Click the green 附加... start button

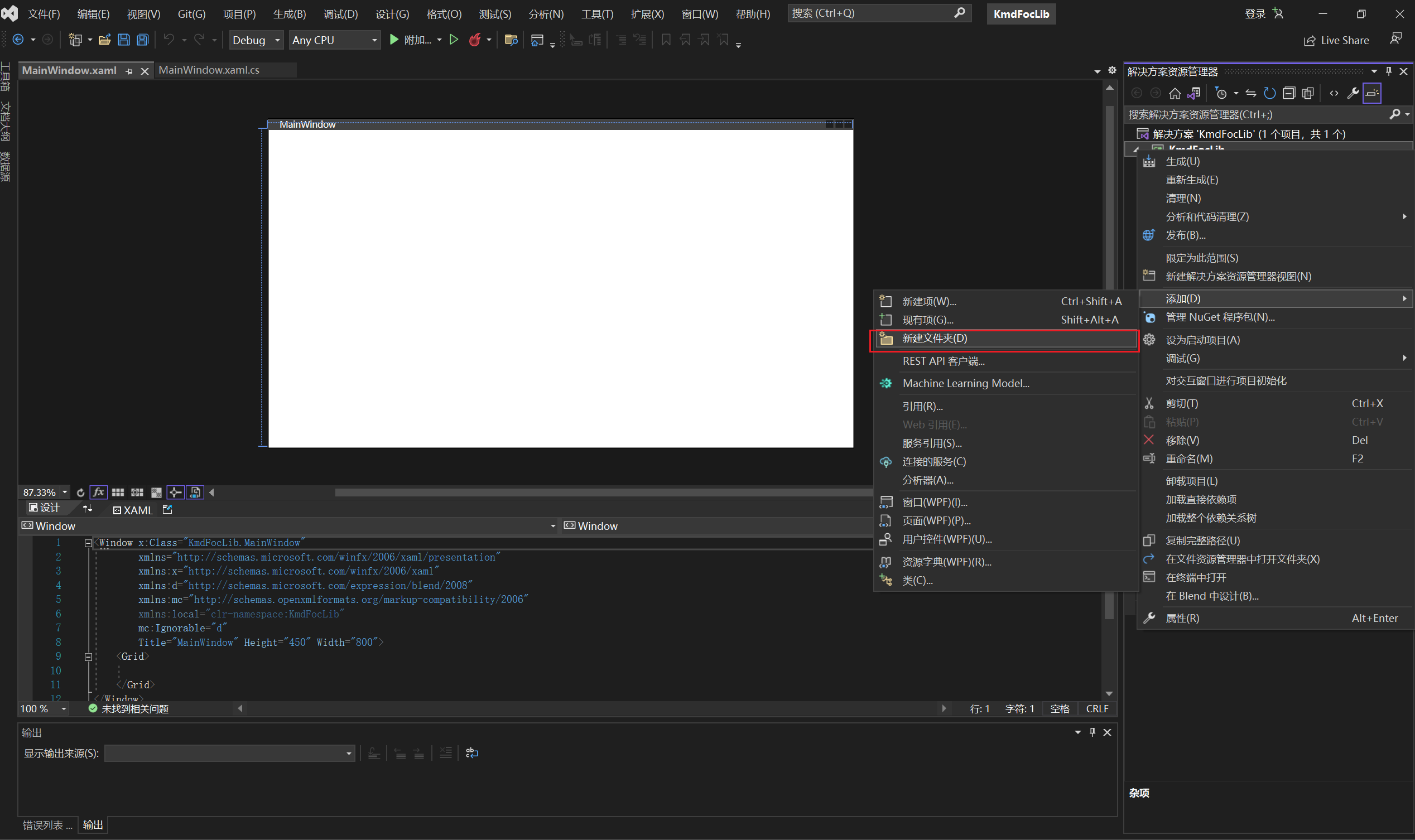coord(411,40)
